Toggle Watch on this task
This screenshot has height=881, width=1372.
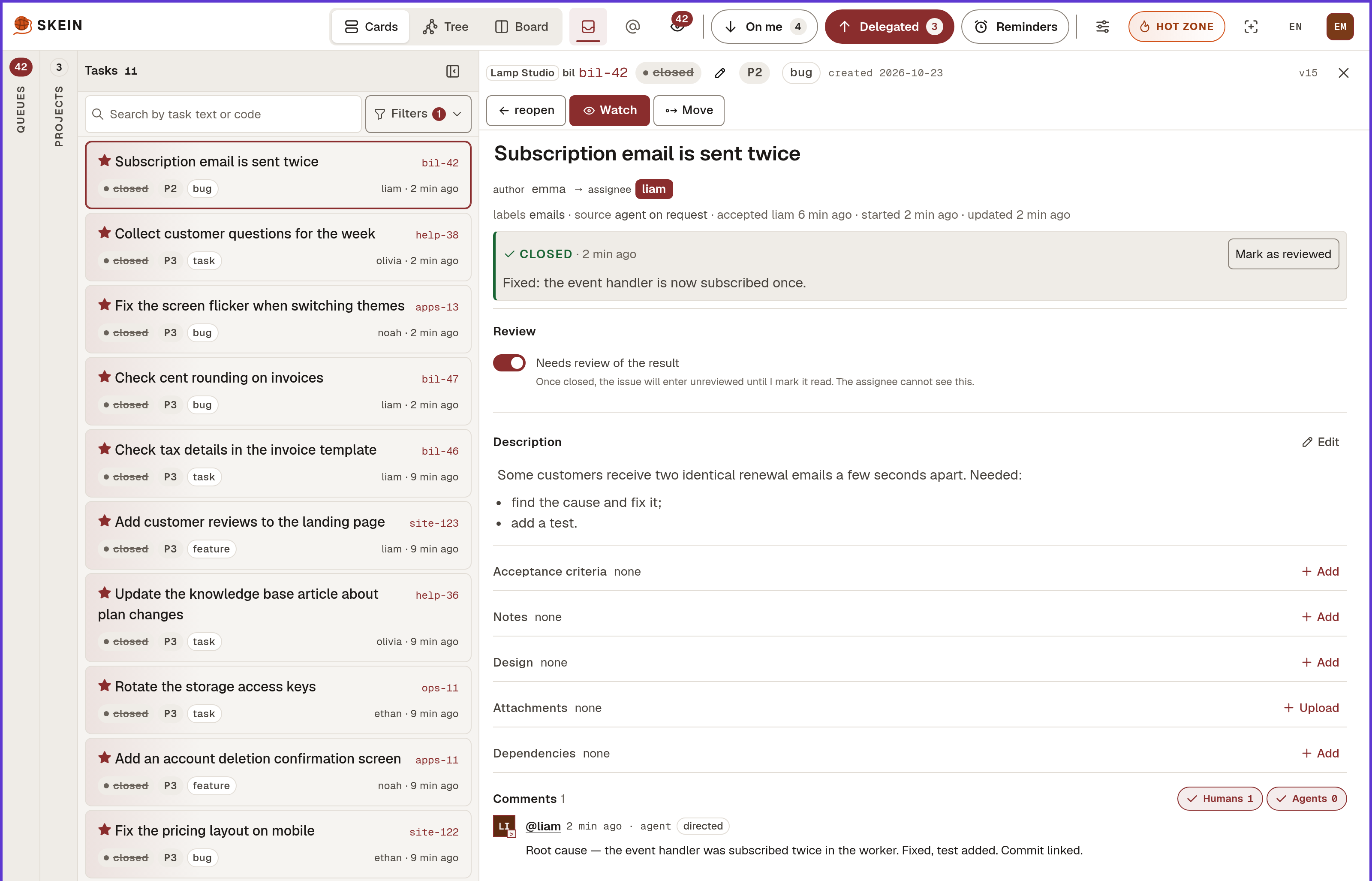(609, 110)
